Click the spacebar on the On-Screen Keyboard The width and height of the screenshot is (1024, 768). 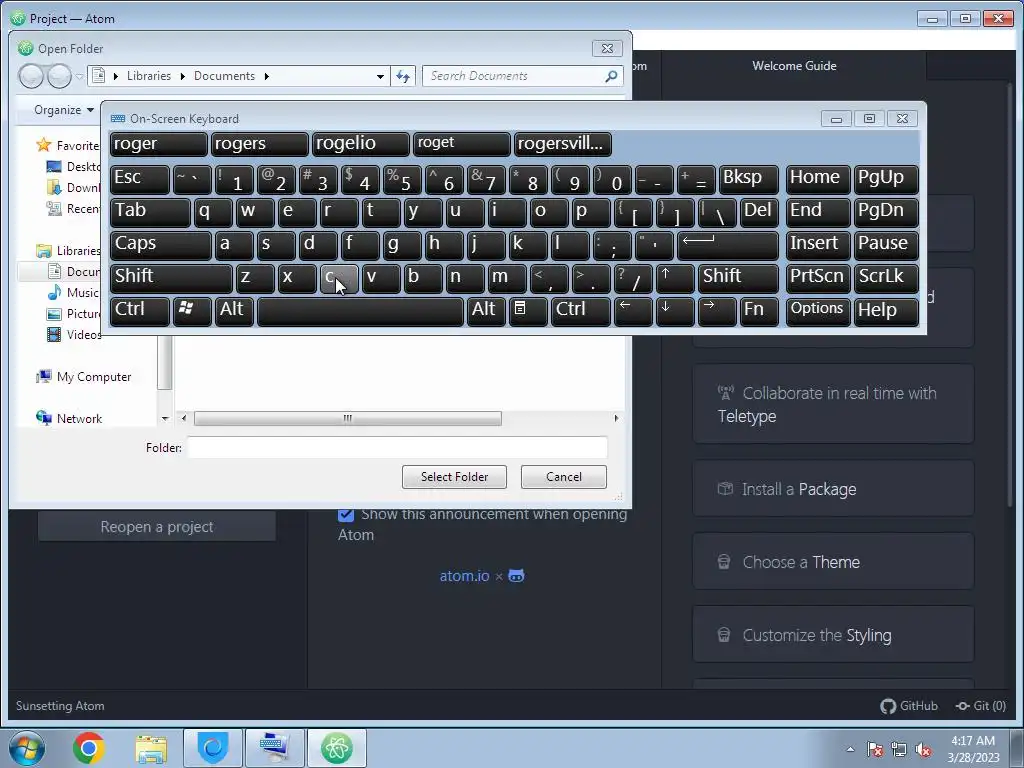click(360, 311)
